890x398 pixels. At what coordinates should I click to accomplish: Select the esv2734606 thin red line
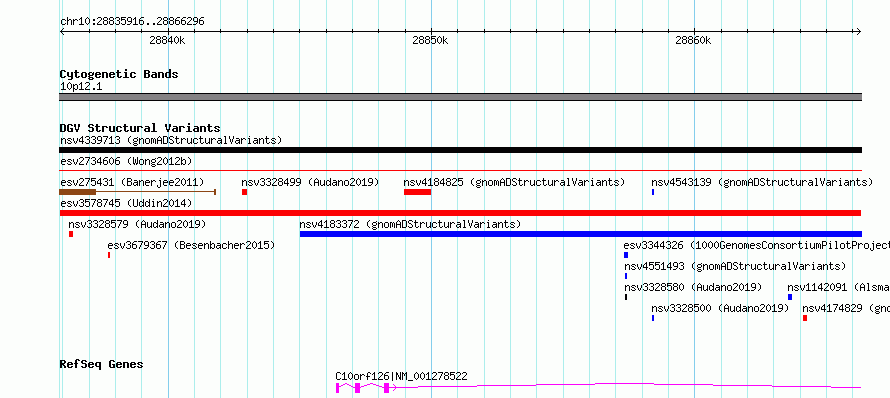click(x=460, y=170)
